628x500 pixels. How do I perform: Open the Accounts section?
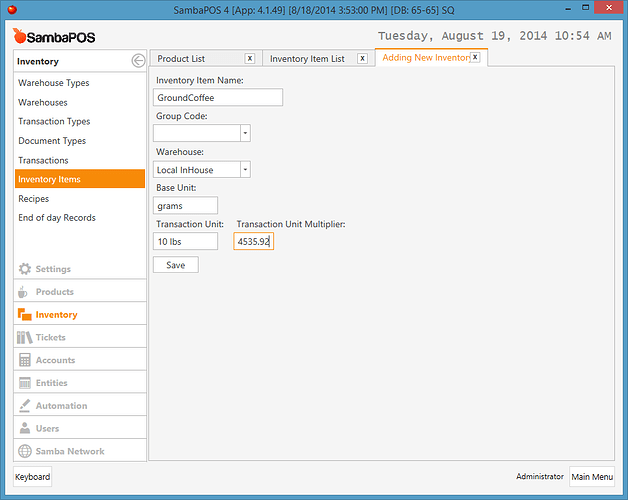[80, 360]
